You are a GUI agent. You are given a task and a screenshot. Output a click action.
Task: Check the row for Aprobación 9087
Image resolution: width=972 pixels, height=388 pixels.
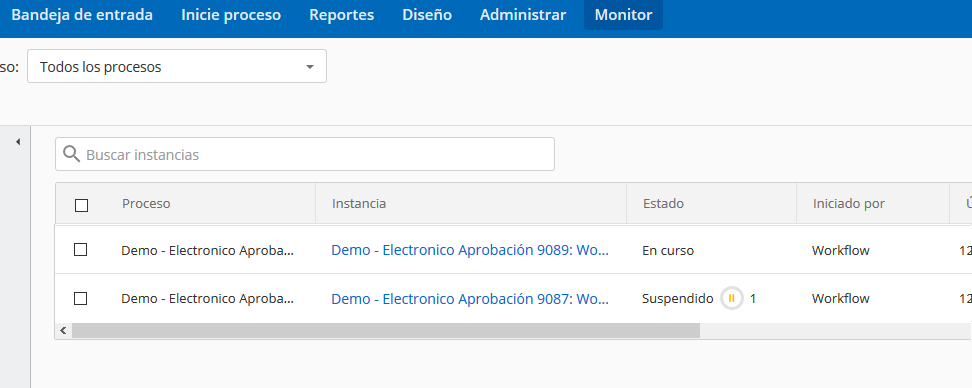tap(81, 298)
